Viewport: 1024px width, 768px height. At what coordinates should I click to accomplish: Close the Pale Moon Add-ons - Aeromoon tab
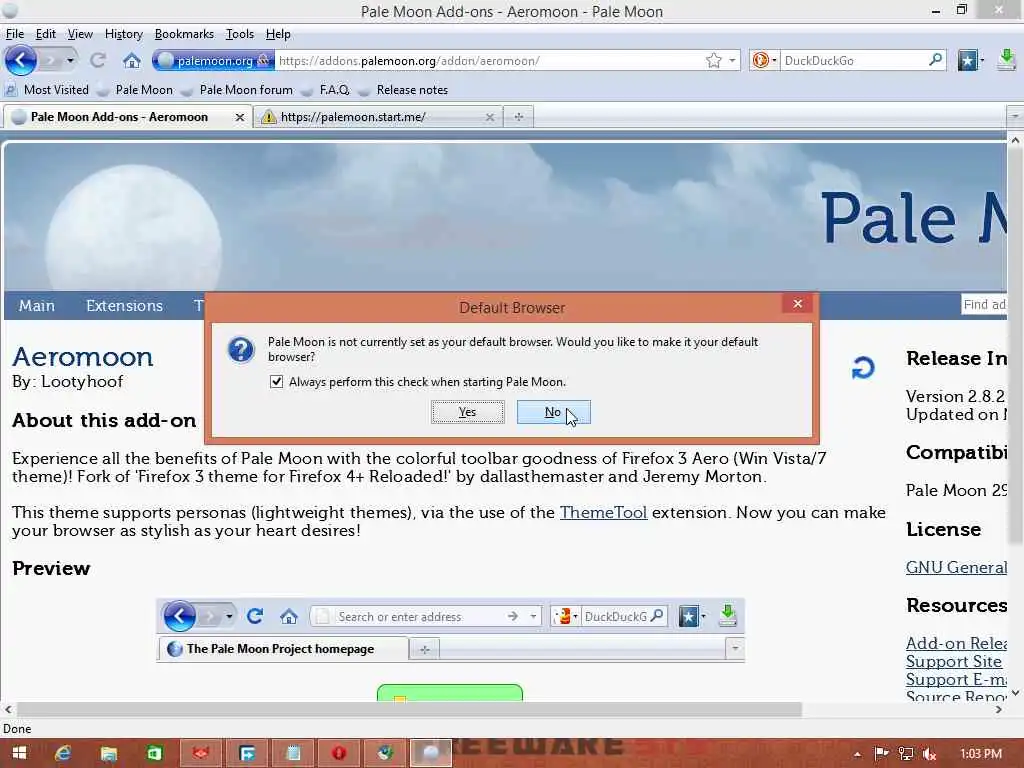(x=240, y=118)
